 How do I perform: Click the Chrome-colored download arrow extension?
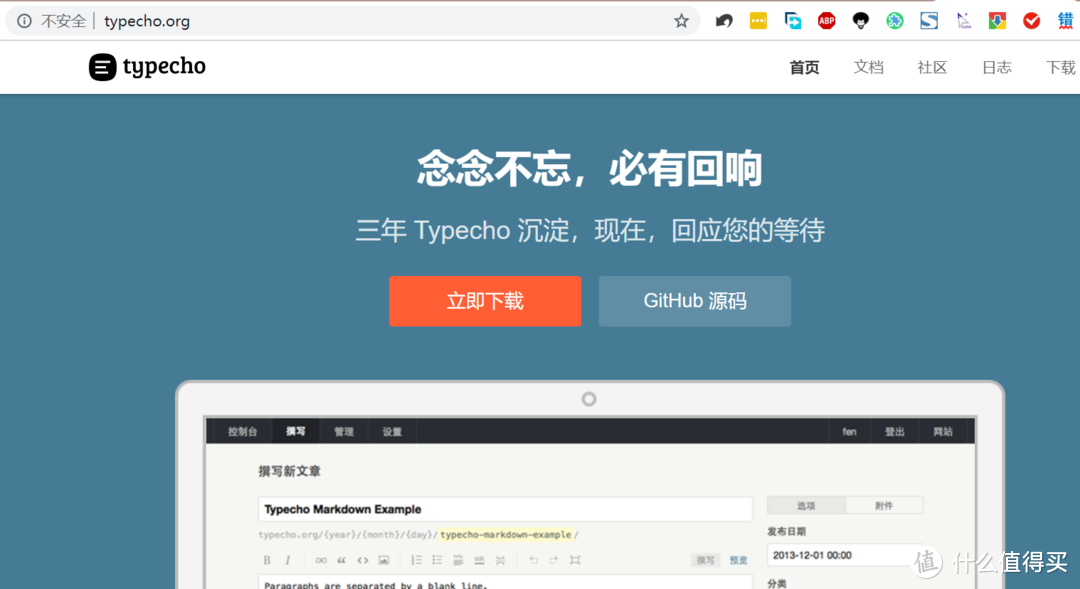click(x=997, y=21)
